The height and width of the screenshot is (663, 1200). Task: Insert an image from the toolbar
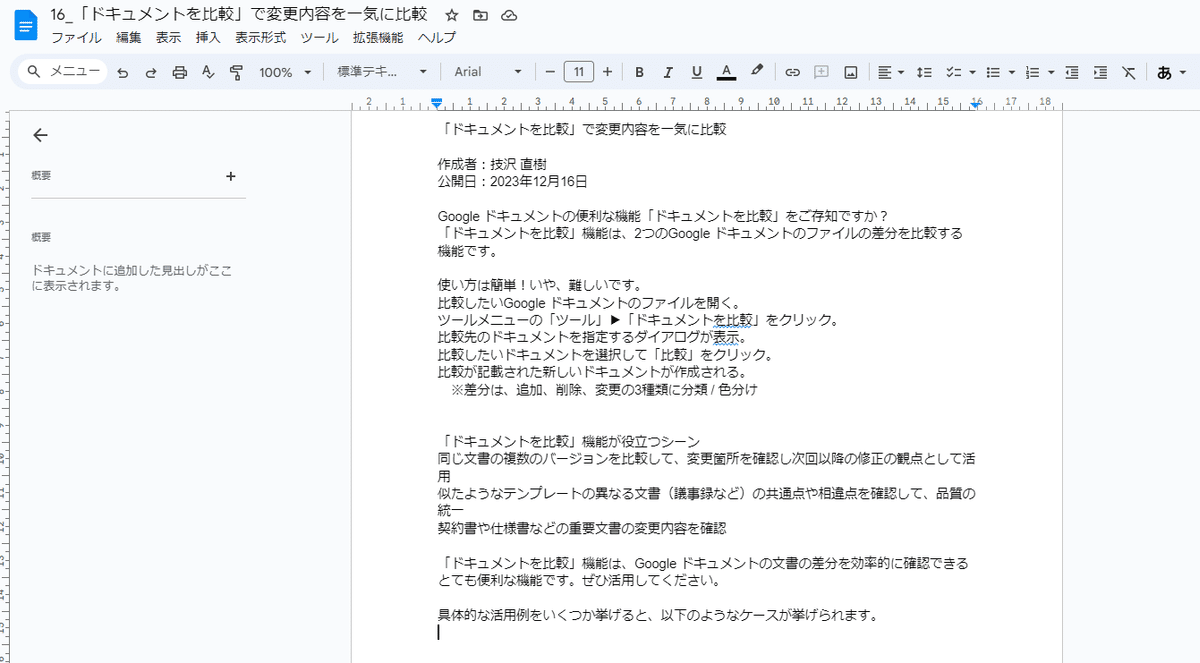pos(852,71)
